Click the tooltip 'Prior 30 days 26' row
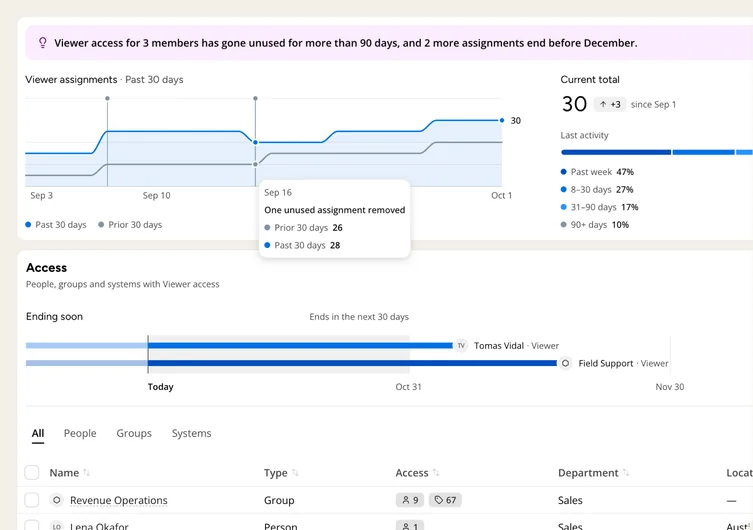 coord(304,228)
